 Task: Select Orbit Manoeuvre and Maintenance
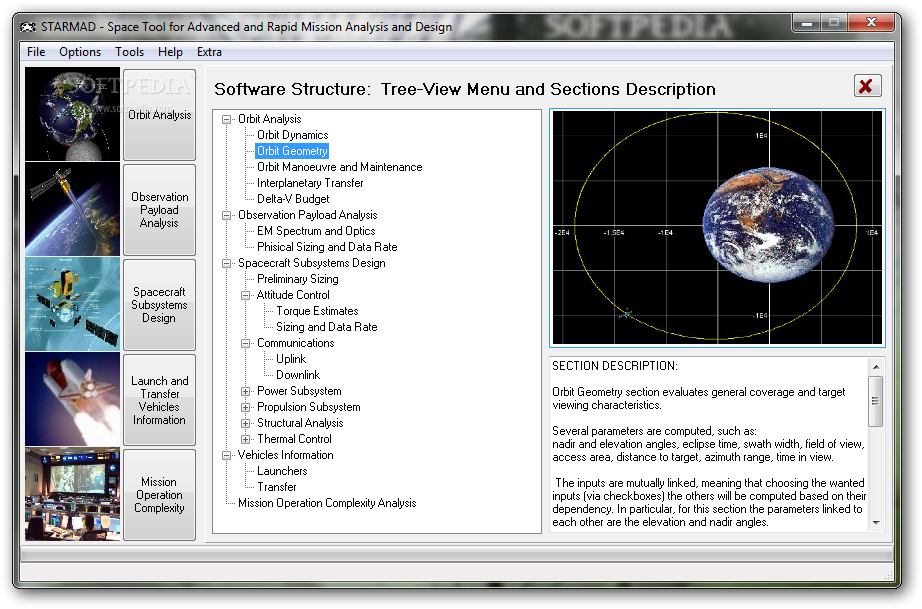[x=339, y=167]
